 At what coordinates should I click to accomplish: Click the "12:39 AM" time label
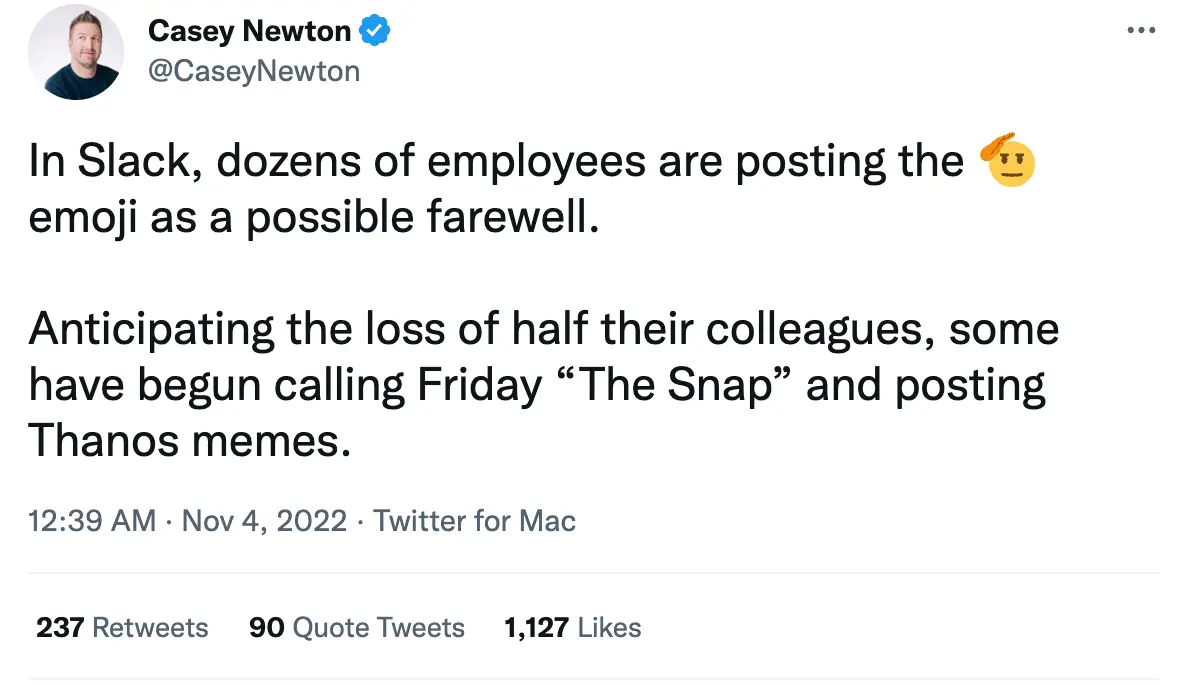pos(90,520)
